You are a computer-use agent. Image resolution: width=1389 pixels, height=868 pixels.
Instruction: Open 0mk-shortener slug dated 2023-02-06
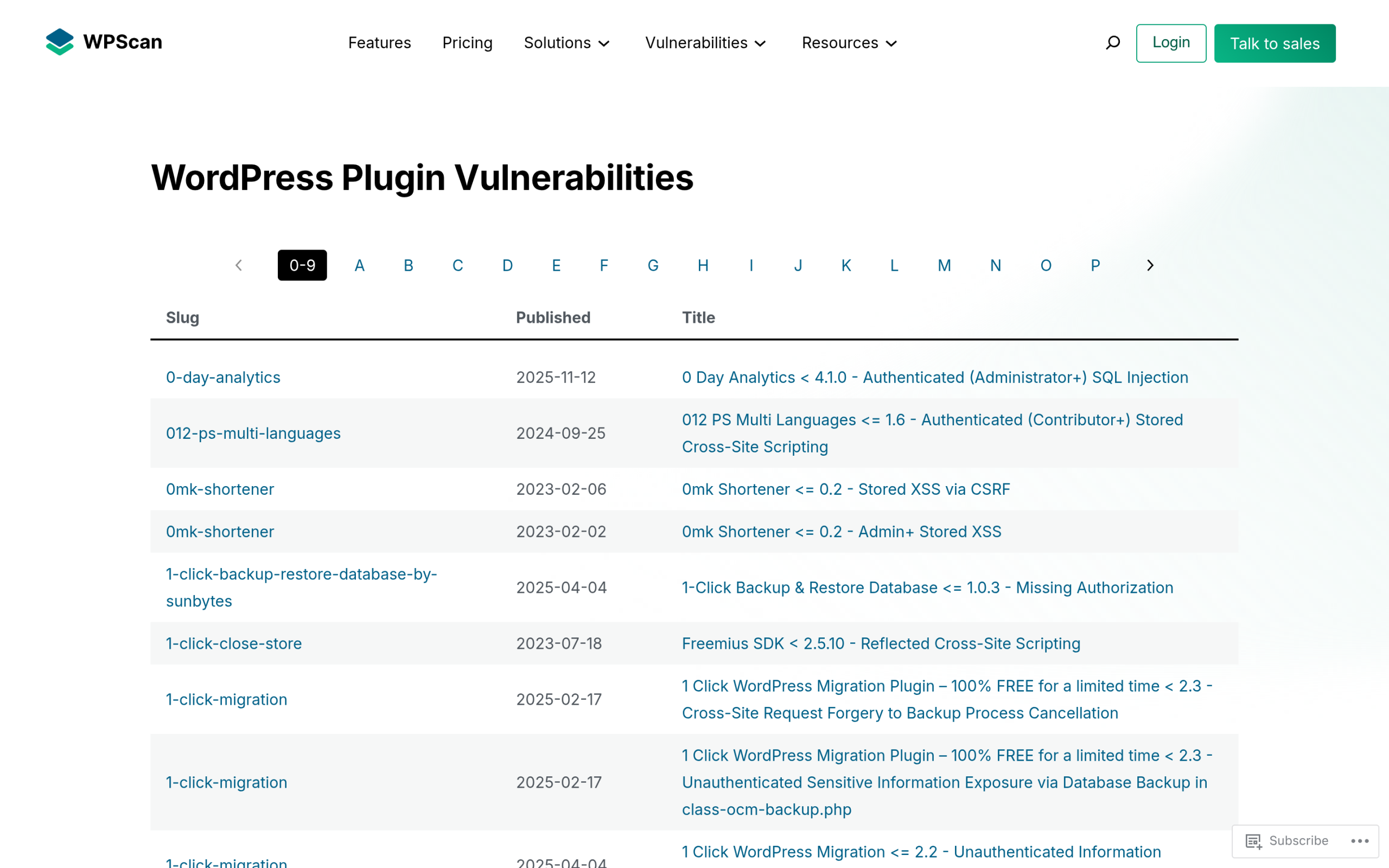(220, 489)
